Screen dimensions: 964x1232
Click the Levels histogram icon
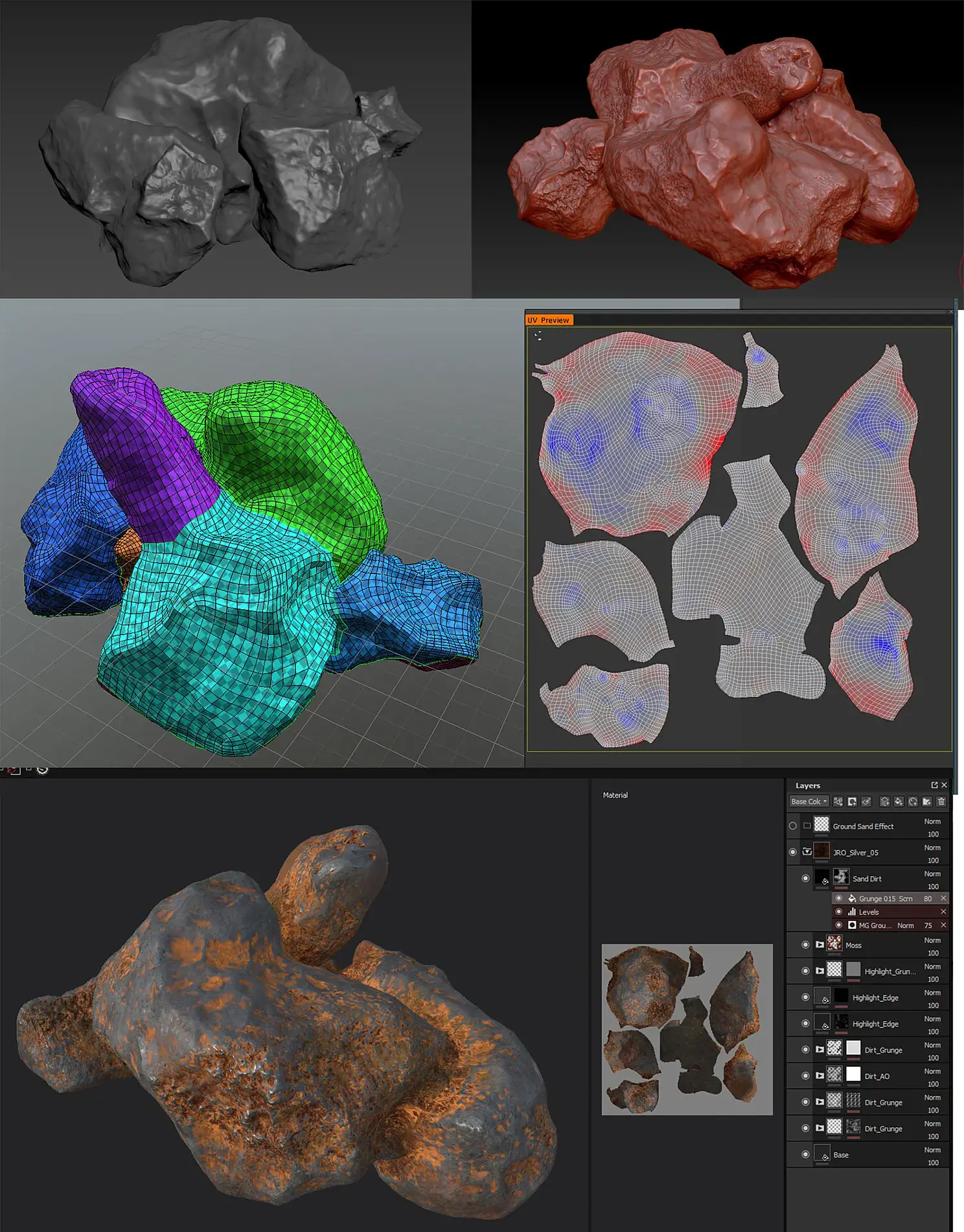point(852,912)
